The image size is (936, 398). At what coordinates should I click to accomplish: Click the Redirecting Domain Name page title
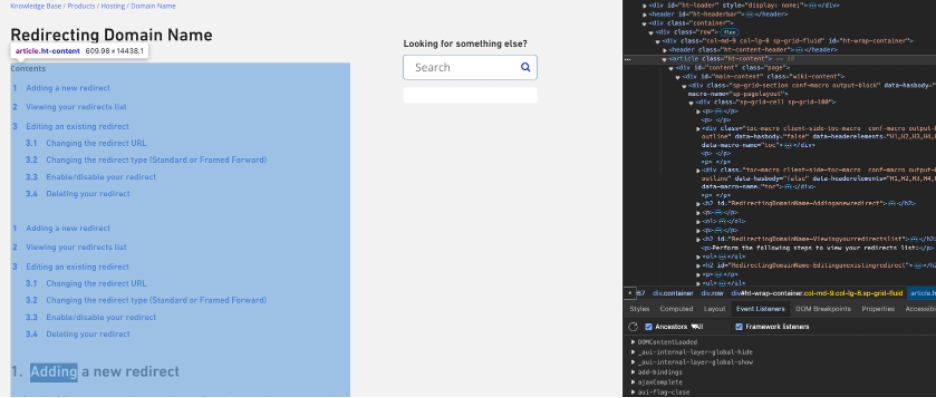click(112, 35)
